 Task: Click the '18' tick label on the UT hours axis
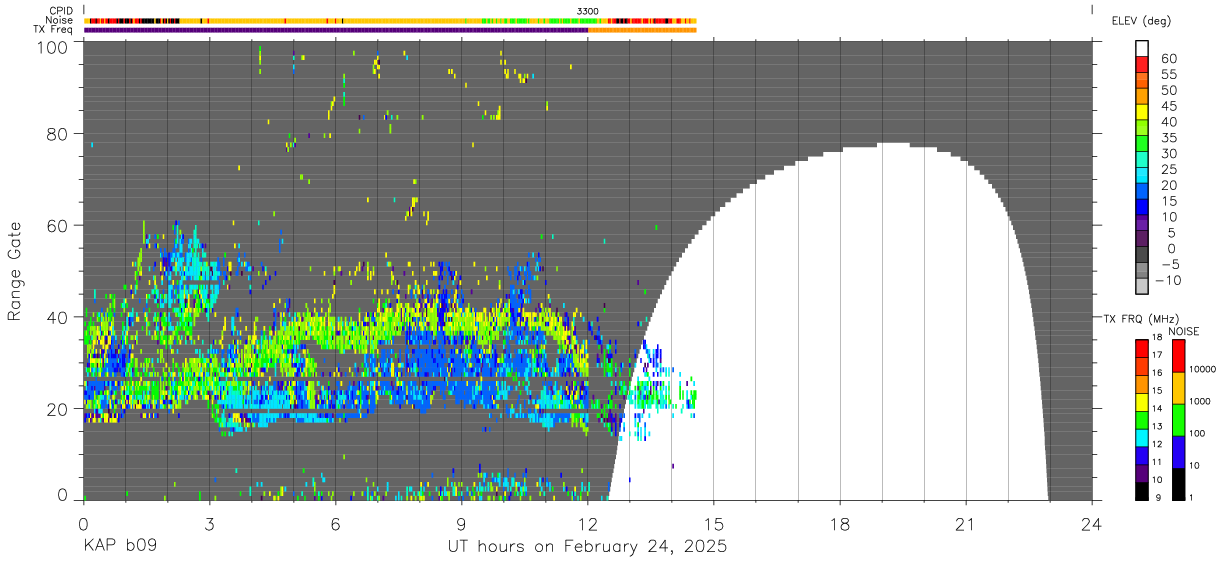coord(840,523)
